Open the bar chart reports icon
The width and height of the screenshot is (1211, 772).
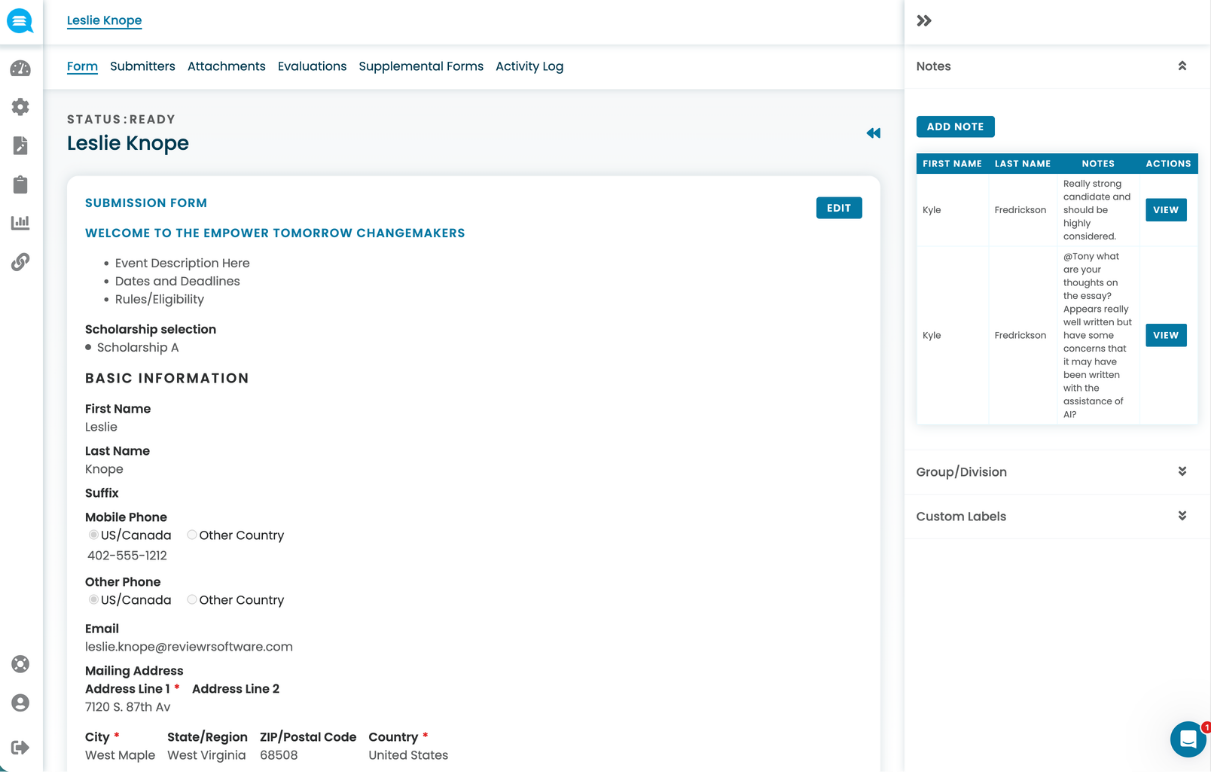20,223
